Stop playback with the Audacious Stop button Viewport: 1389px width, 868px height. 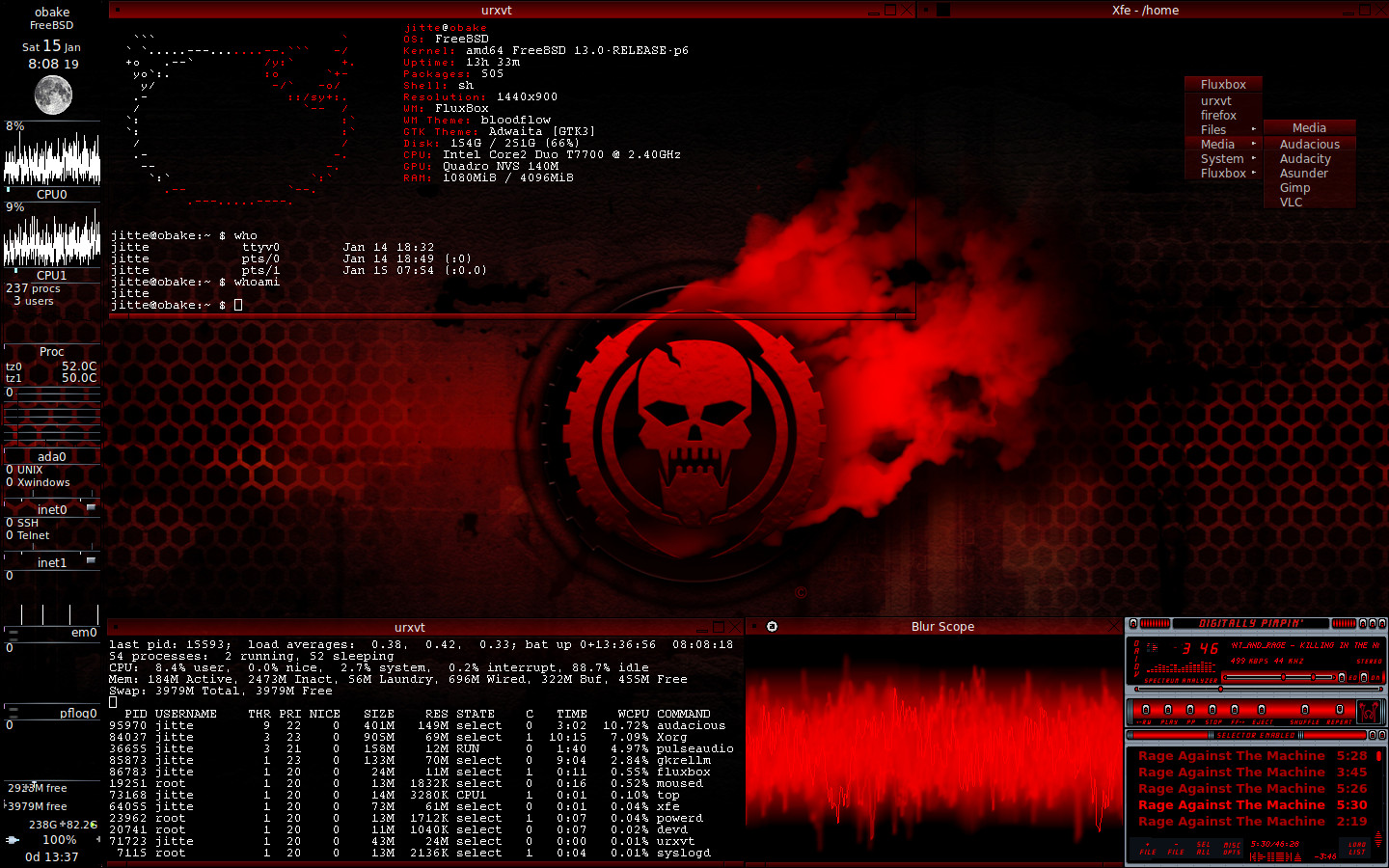1212,710
